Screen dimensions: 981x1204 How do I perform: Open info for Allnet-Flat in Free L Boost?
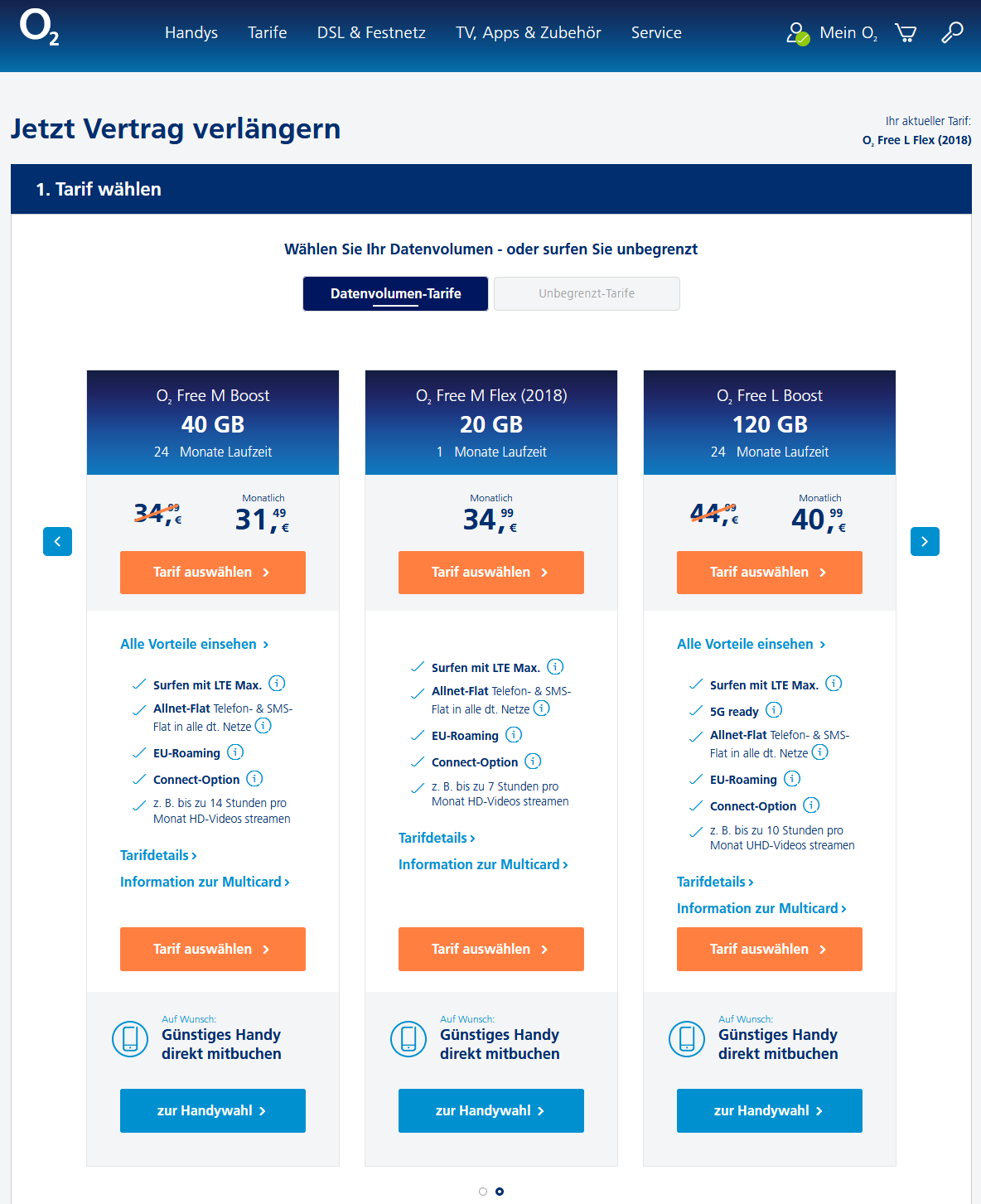819,752
